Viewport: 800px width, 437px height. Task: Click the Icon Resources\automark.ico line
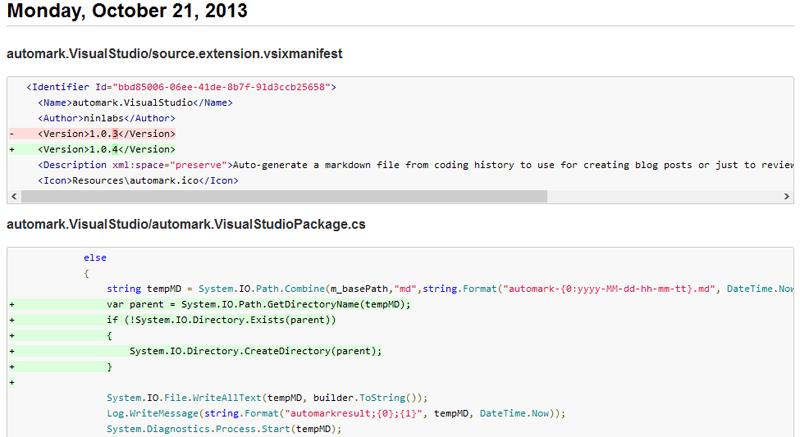pyautogui.click(x=138, y=181)
